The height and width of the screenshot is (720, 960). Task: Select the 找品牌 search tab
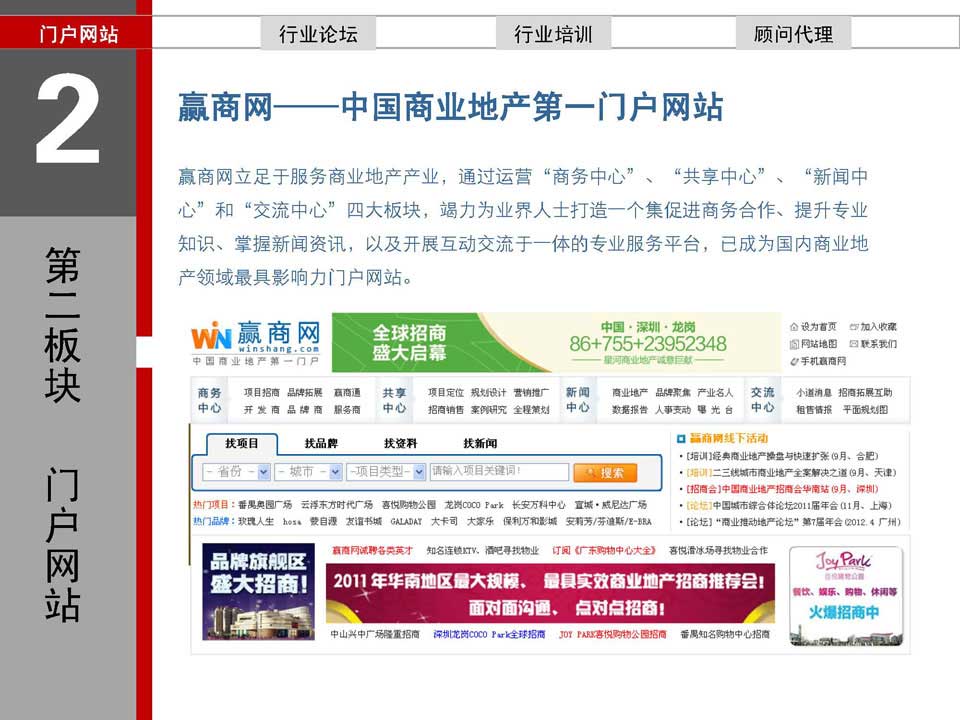click(x=321, y=443)
